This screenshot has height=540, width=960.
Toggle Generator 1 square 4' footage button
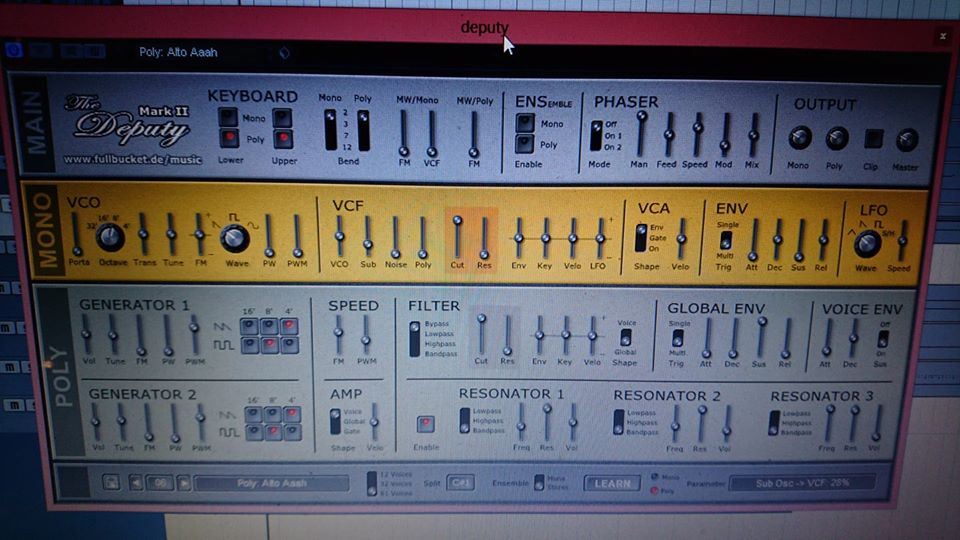click(289, 345)
